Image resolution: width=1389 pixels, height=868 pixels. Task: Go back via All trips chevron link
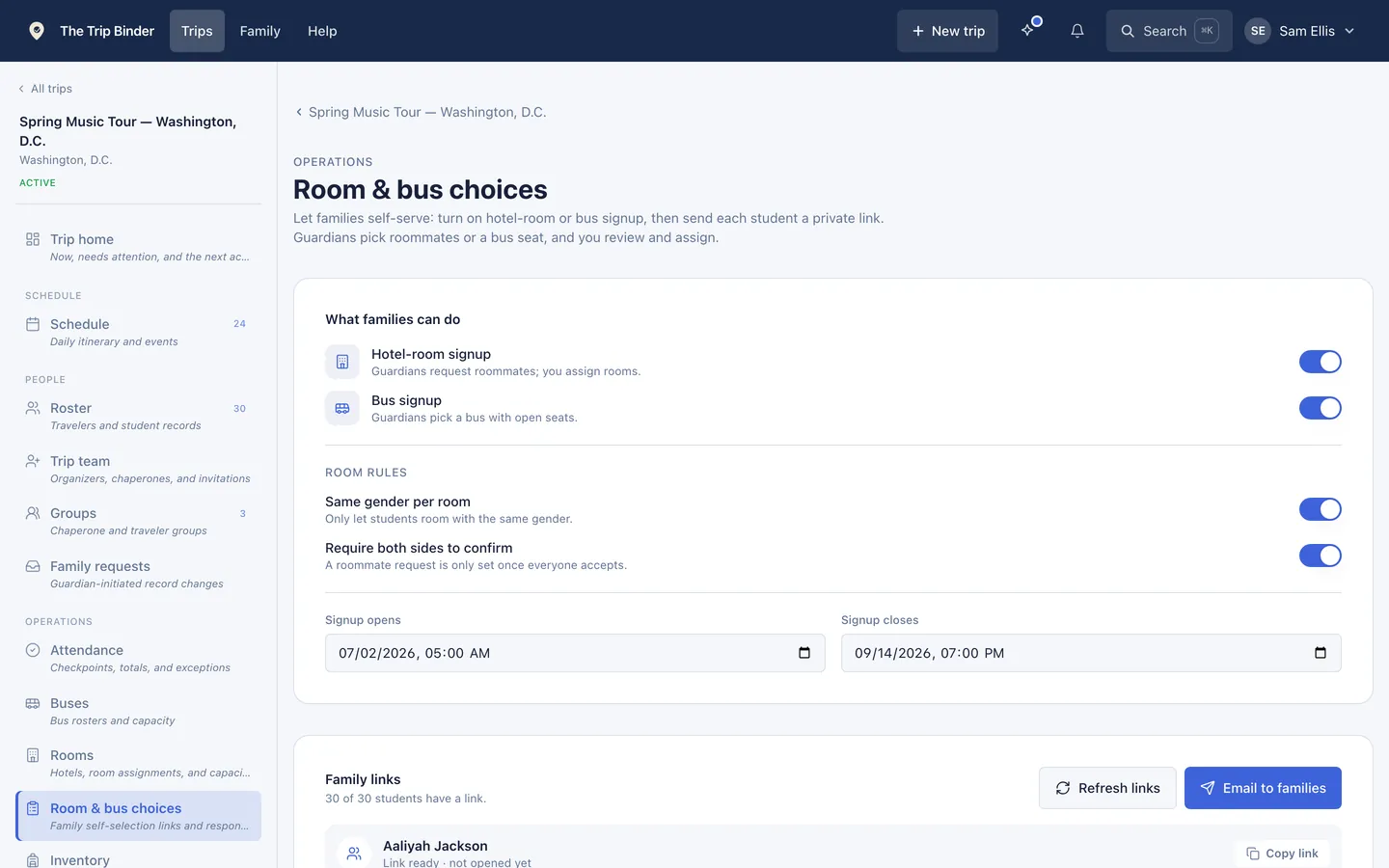point(45,89)
